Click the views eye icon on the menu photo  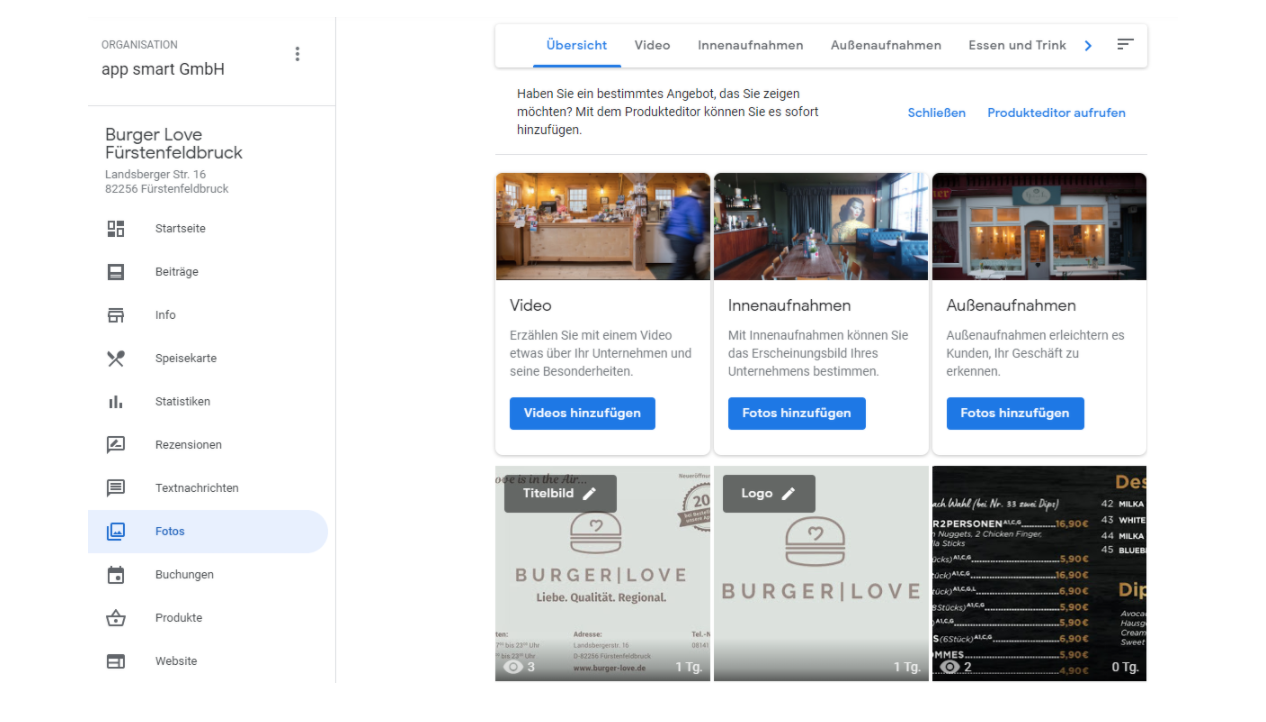pos(950,667)
